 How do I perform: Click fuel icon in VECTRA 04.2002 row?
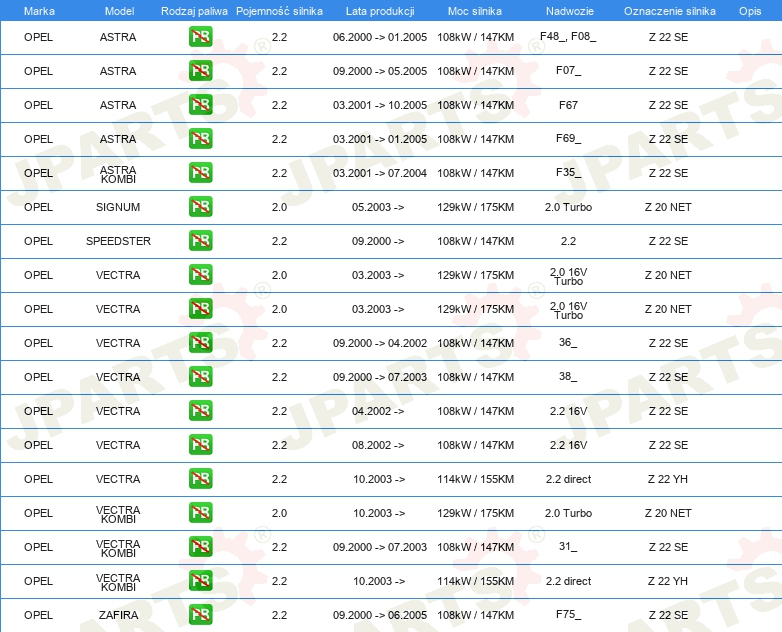[200, 410]
